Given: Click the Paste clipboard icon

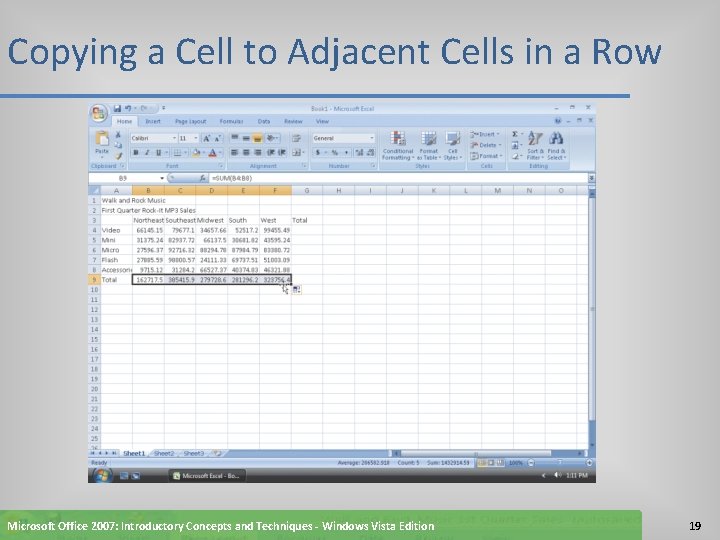Looking at the screenshot, I should [x=102, y=138].
